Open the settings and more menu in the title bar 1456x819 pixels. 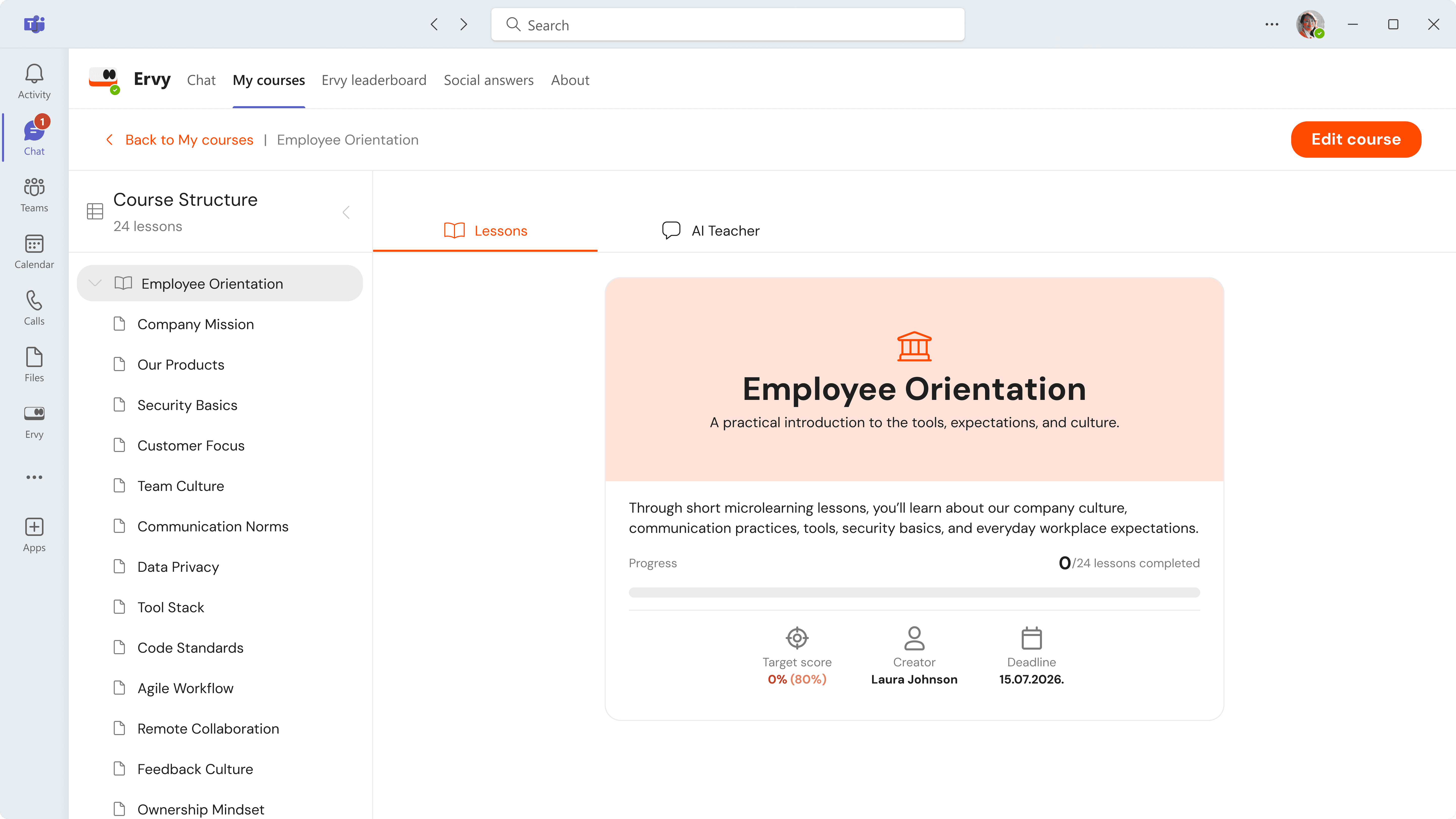(1272, 24)
